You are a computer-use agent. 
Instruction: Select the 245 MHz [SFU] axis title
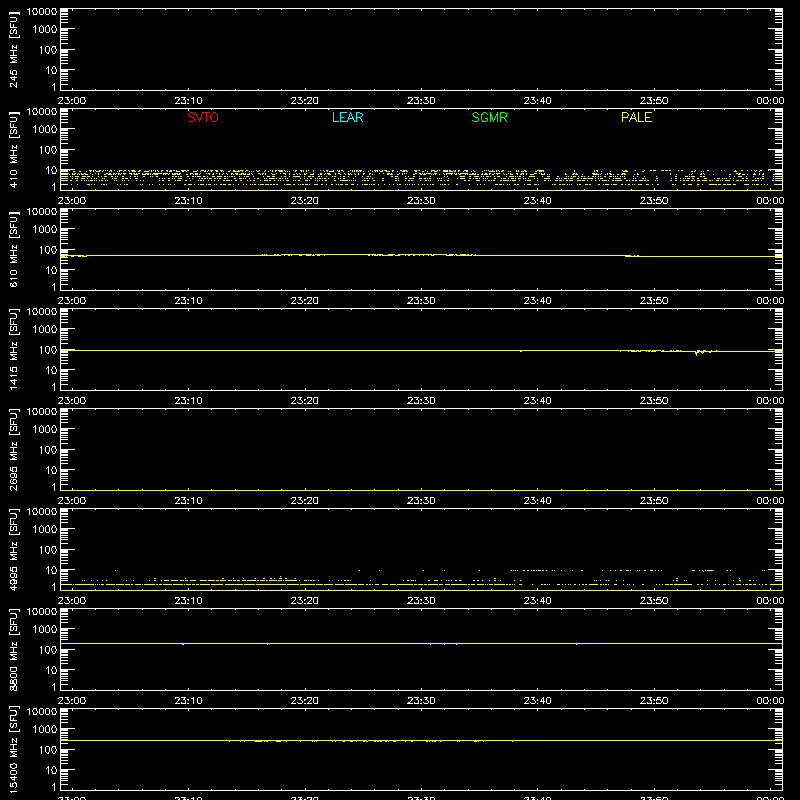tap(14, 49)
